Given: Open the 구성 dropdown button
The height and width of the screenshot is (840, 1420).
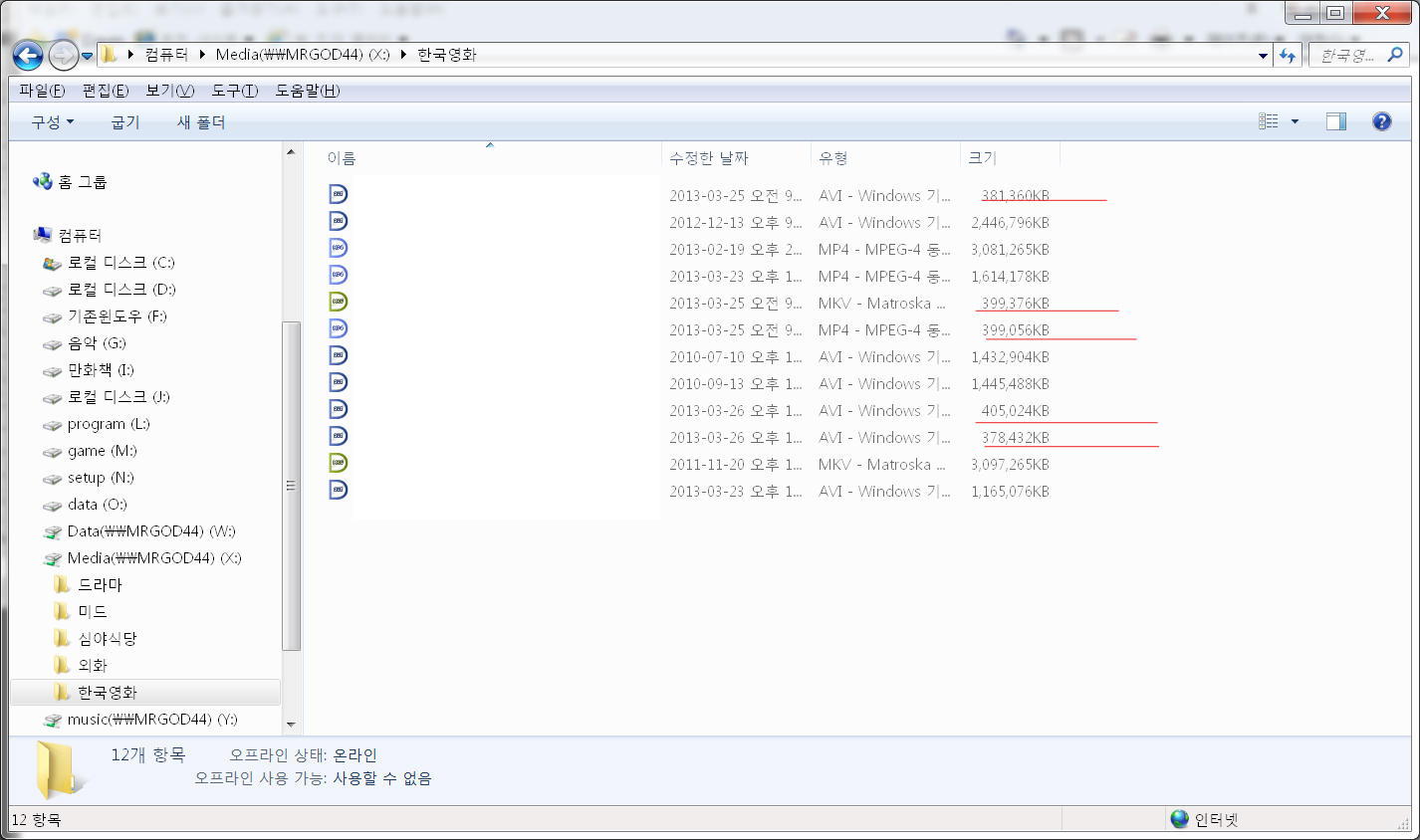Looking at the screenshot, I should (53, 122).
